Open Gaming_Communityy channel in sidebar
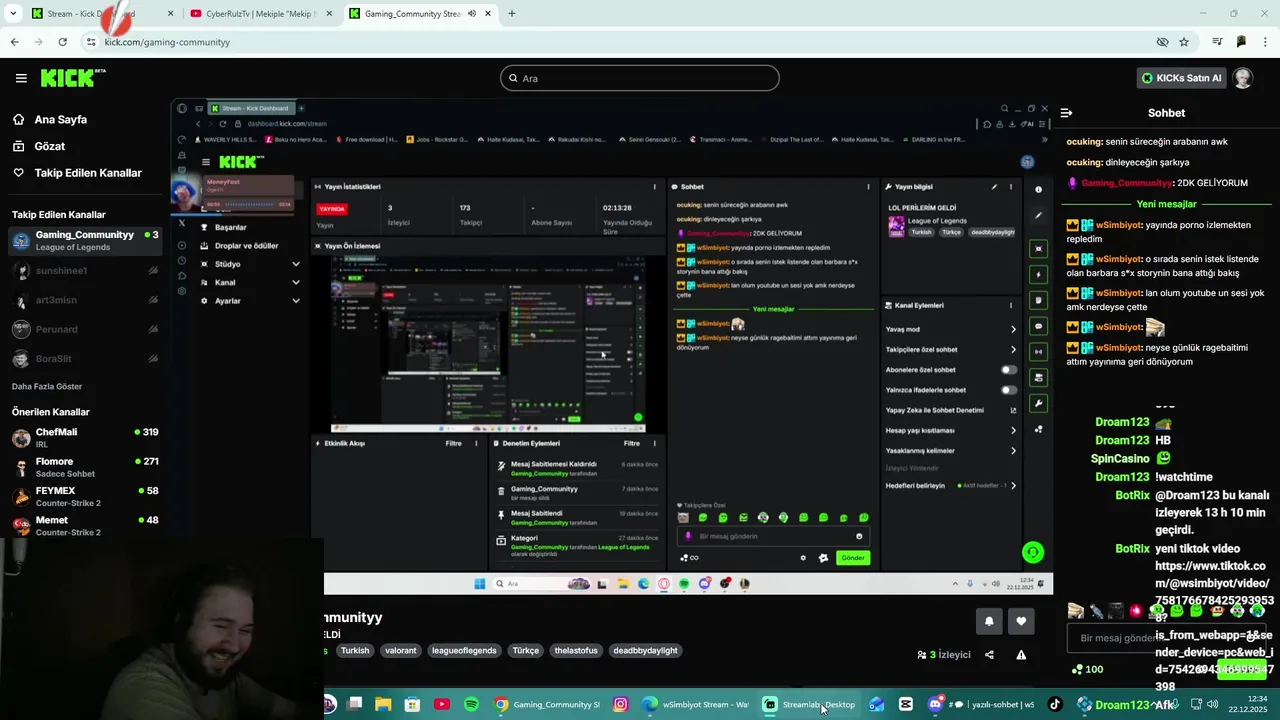Image resolution: width=1280 pixels, height=720 pixels. point(85,241)
